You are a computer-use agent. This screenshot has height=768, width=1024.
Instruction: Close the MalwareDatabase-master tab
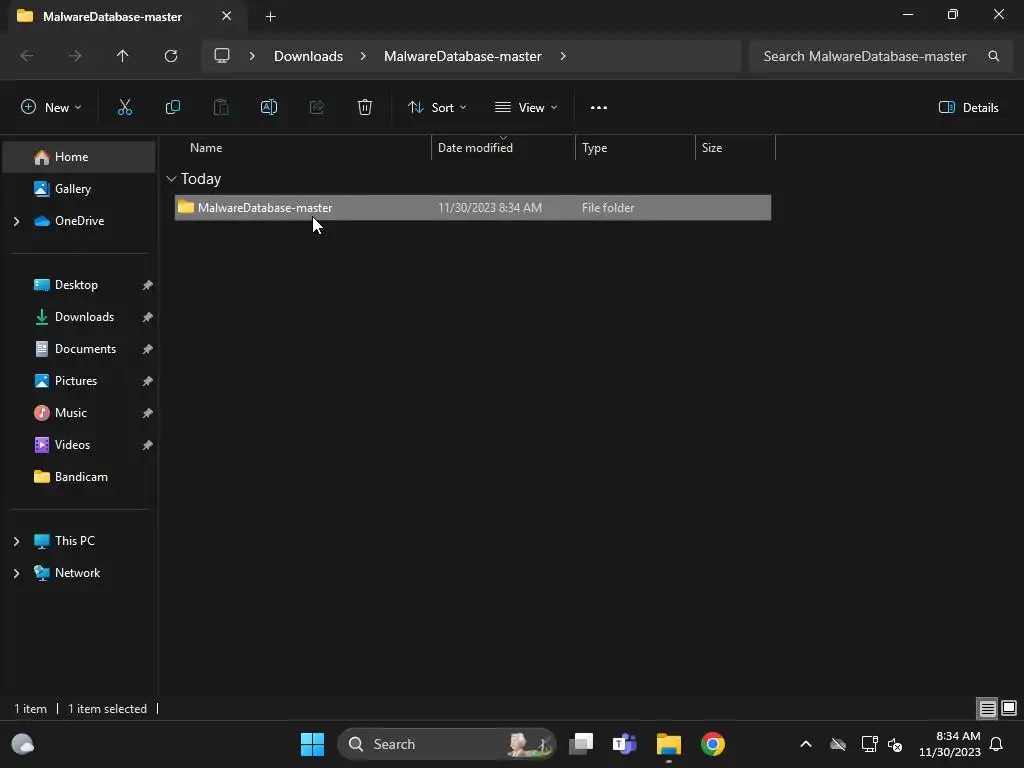[227, 16]
